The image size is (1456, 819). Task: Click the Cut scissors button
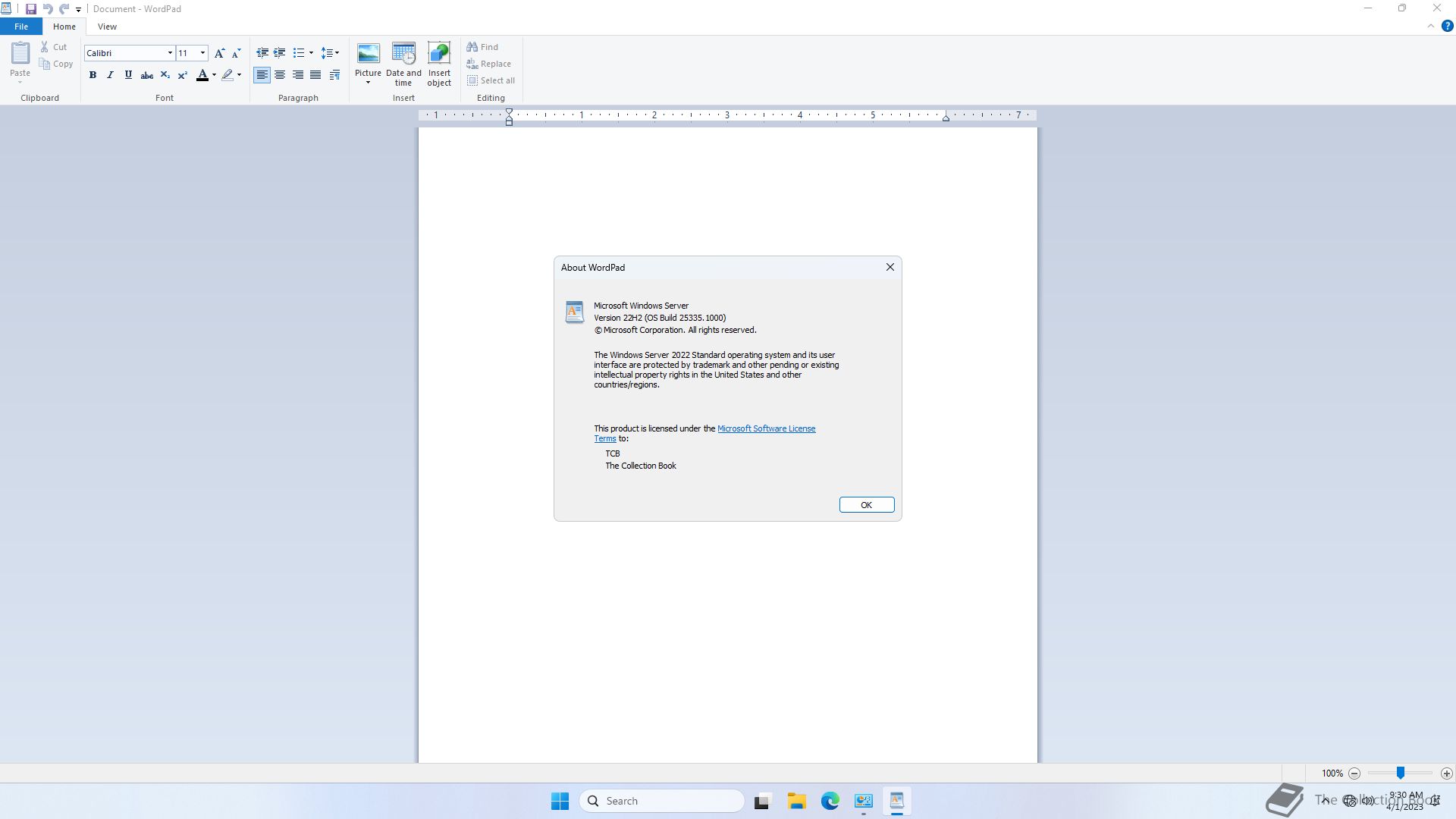click(54, 47)
